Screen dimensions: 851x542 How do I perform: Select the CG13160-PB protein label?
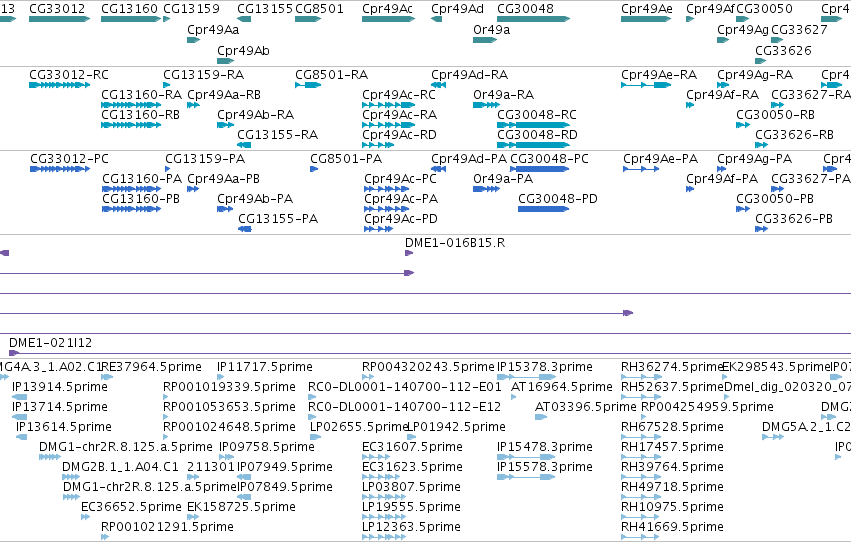[141, 199]
